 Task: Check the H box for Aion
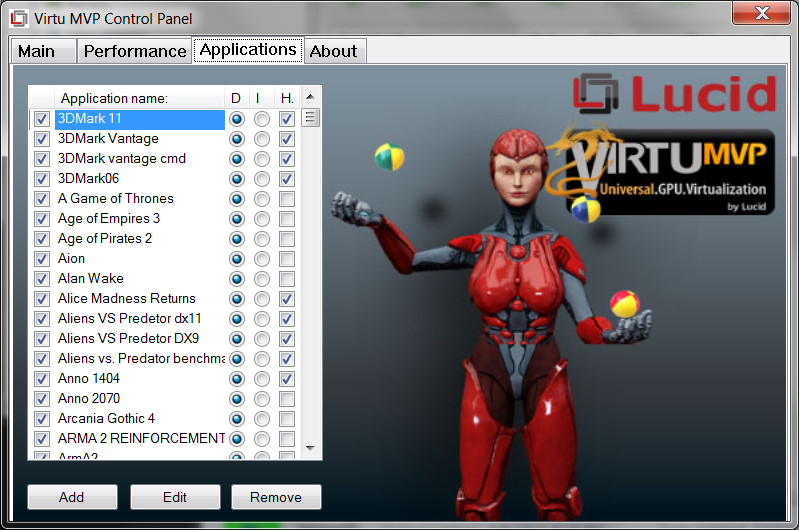pos(287,259)
